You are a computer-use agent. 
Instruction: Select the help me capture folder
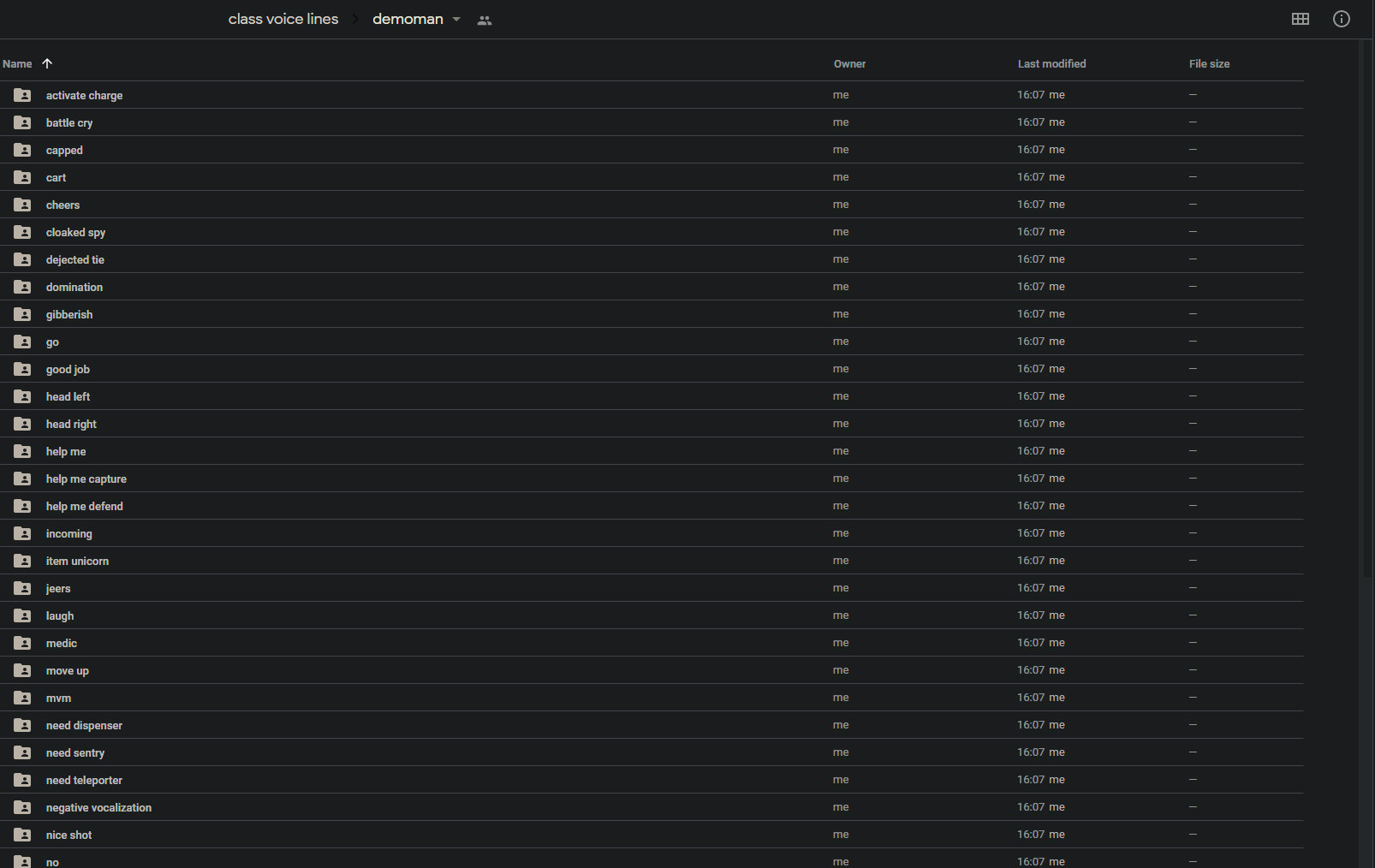86,479
